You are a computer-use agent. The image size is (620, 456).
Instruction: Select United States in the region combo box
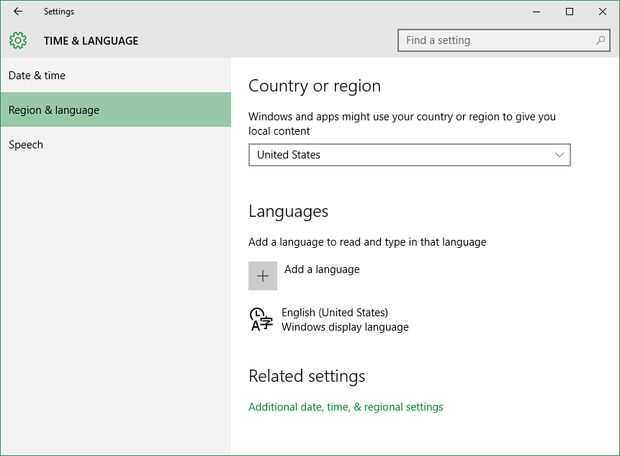[x=409, y=155]
